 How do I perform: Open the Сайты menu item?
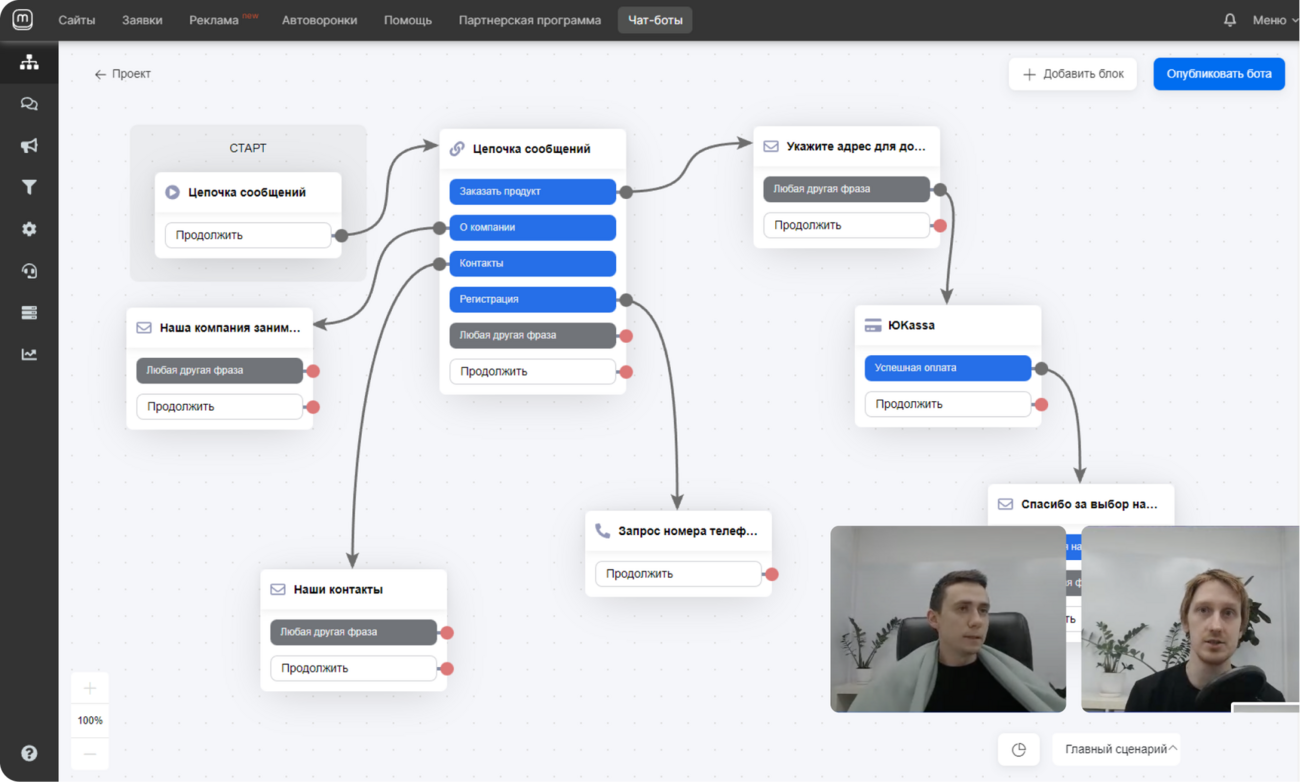[x=77, y=20]
